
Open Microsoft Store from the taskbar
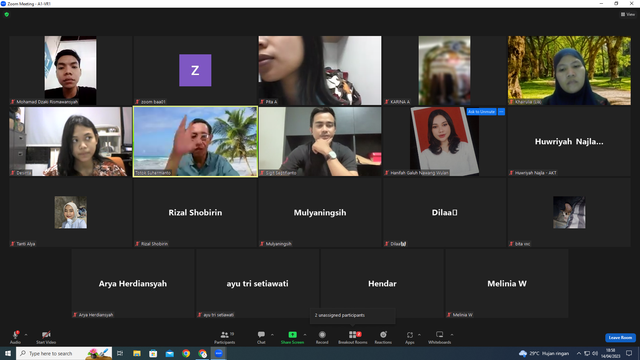pyautogui.click(x=153, y=353)
